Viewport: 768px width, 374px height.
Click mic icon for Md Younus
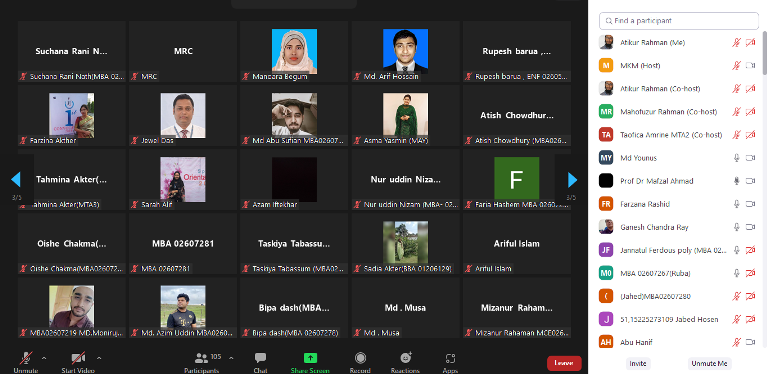[x=736, y=158]
